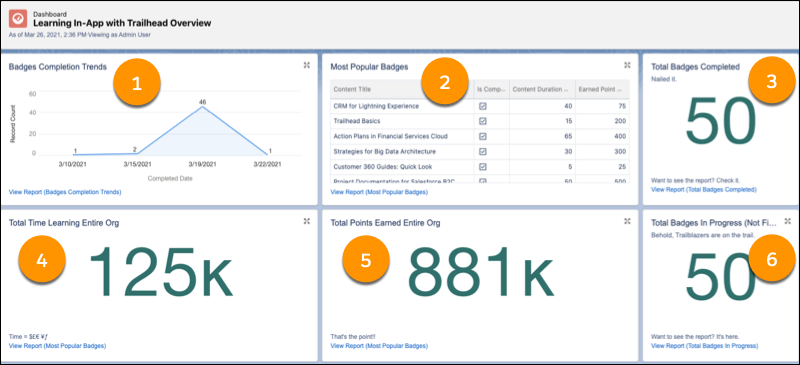This screenshot has height=365, width=800.
Task: Select the CRM for Lightning Experience title cell
Action: point(402,106)
